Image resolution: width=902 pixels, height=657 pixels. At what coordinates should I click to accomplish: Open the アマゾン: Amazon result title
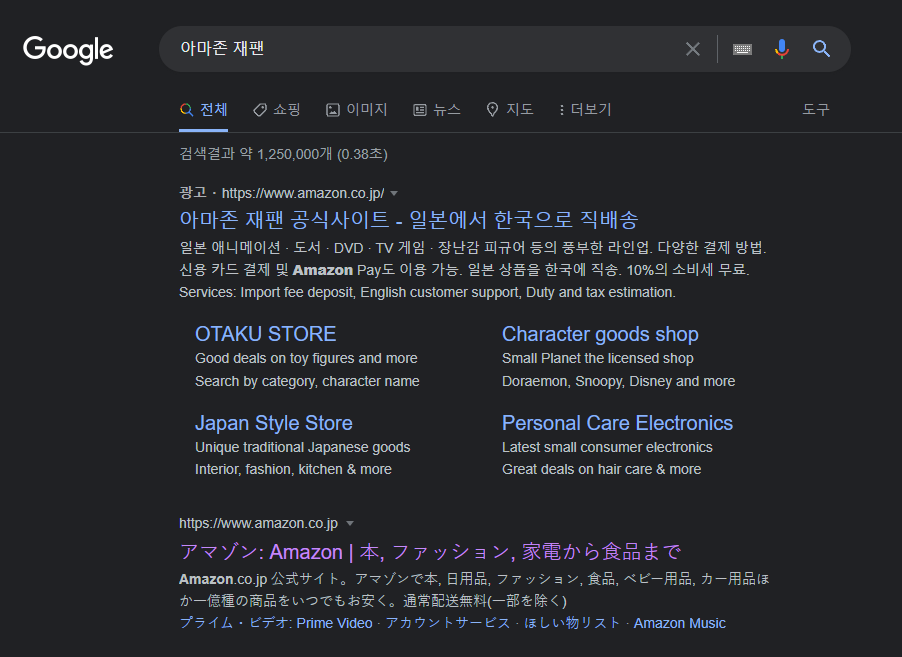pos(430,552)
